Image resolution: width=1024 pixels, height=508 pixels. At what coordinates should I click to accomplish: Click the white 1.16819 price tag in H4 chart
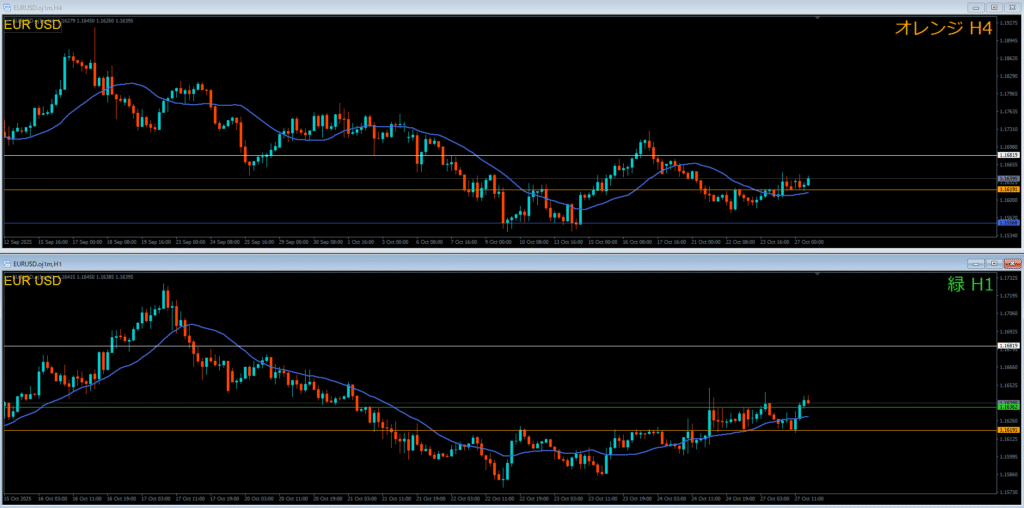tap(1008, 156)
